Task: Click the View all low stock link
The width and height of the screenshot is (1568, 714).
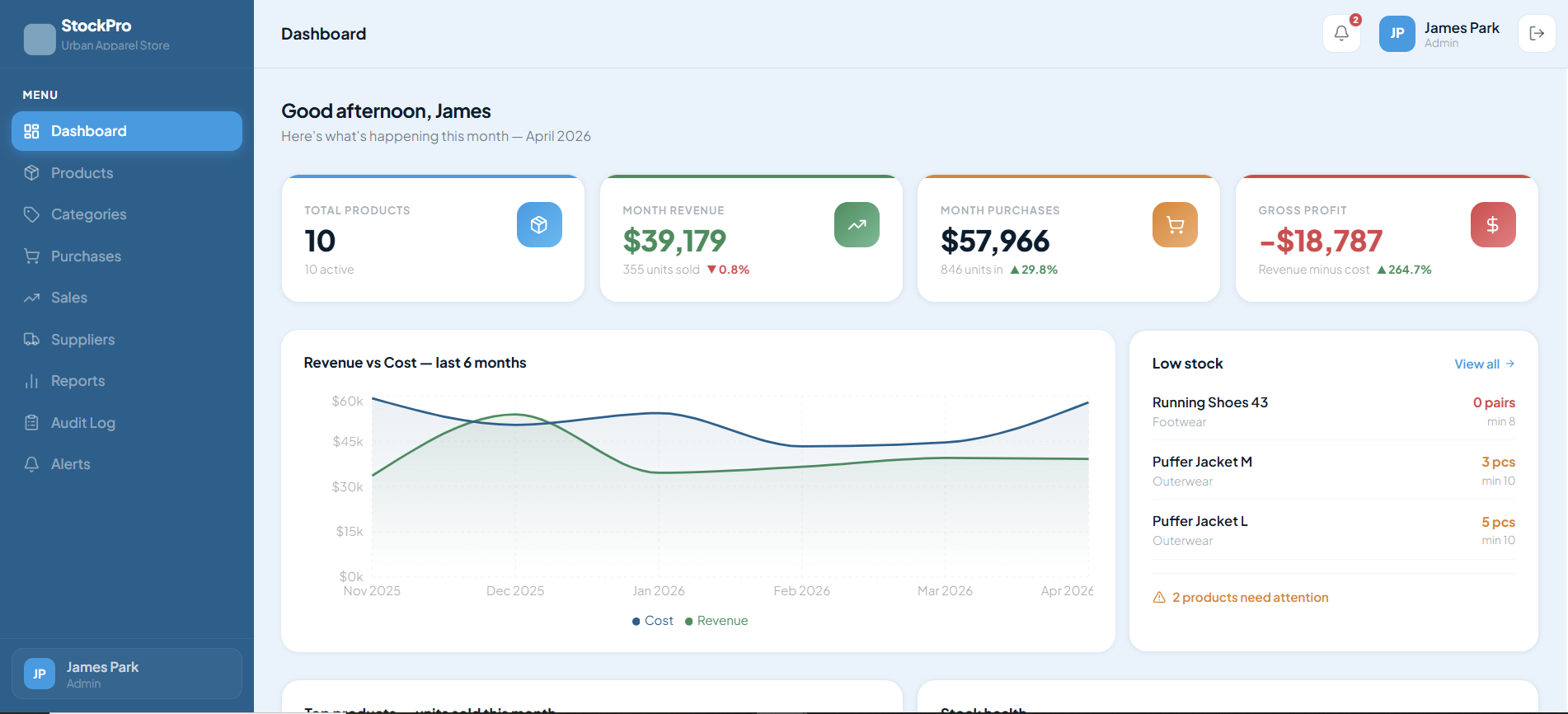Action: [1483, 364]
